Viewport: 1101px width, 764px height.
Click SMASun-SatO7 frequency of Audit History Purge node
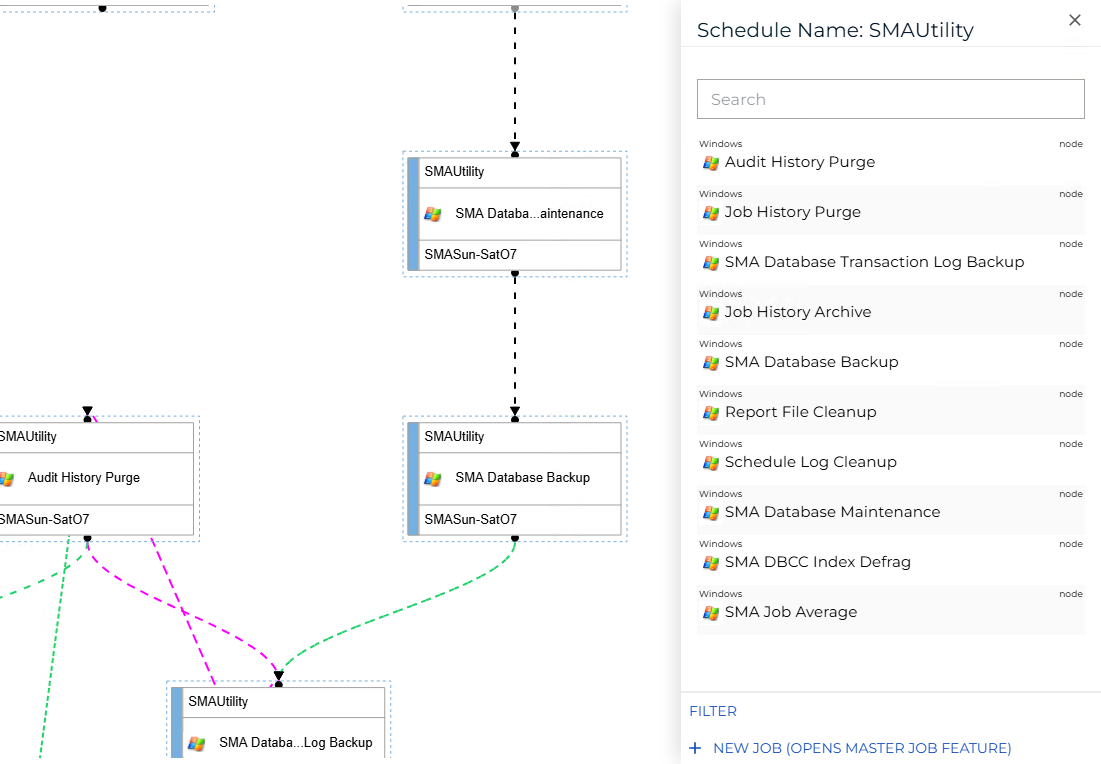tap(45, 519)
